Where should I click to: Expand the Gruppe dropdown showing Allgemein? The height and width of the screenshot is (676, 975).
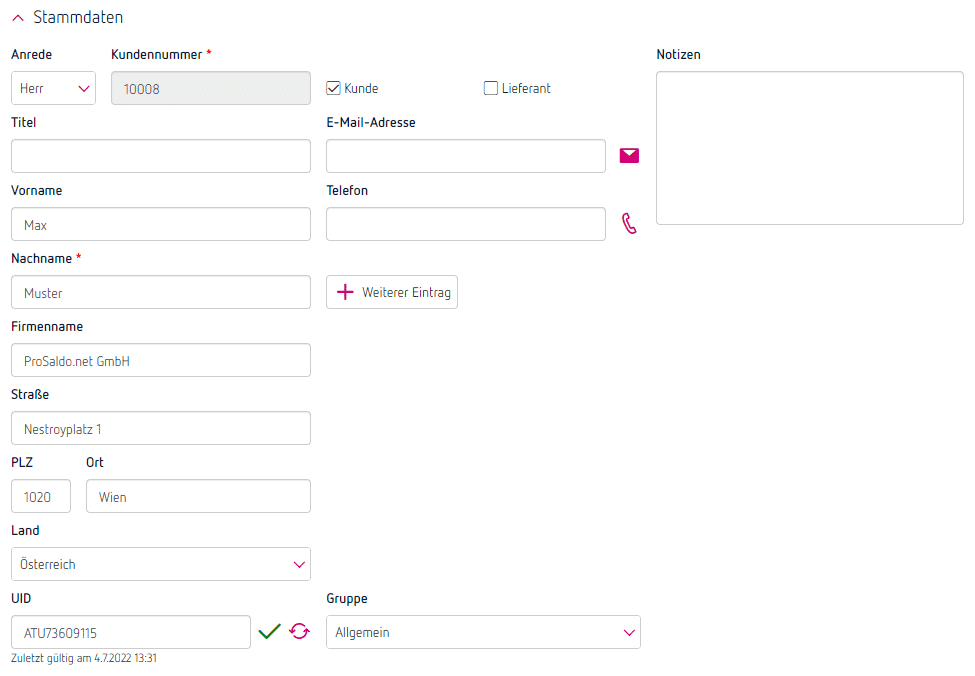pos(483,632)
